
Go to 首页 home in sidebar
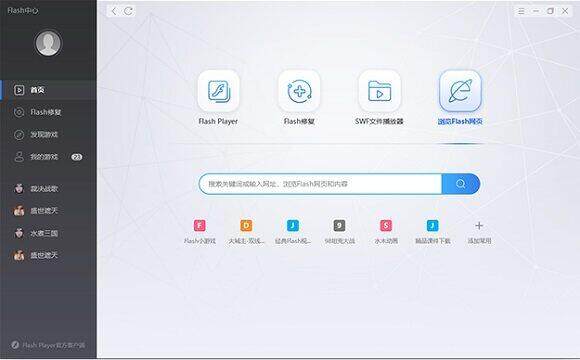(x=48, y=90)
